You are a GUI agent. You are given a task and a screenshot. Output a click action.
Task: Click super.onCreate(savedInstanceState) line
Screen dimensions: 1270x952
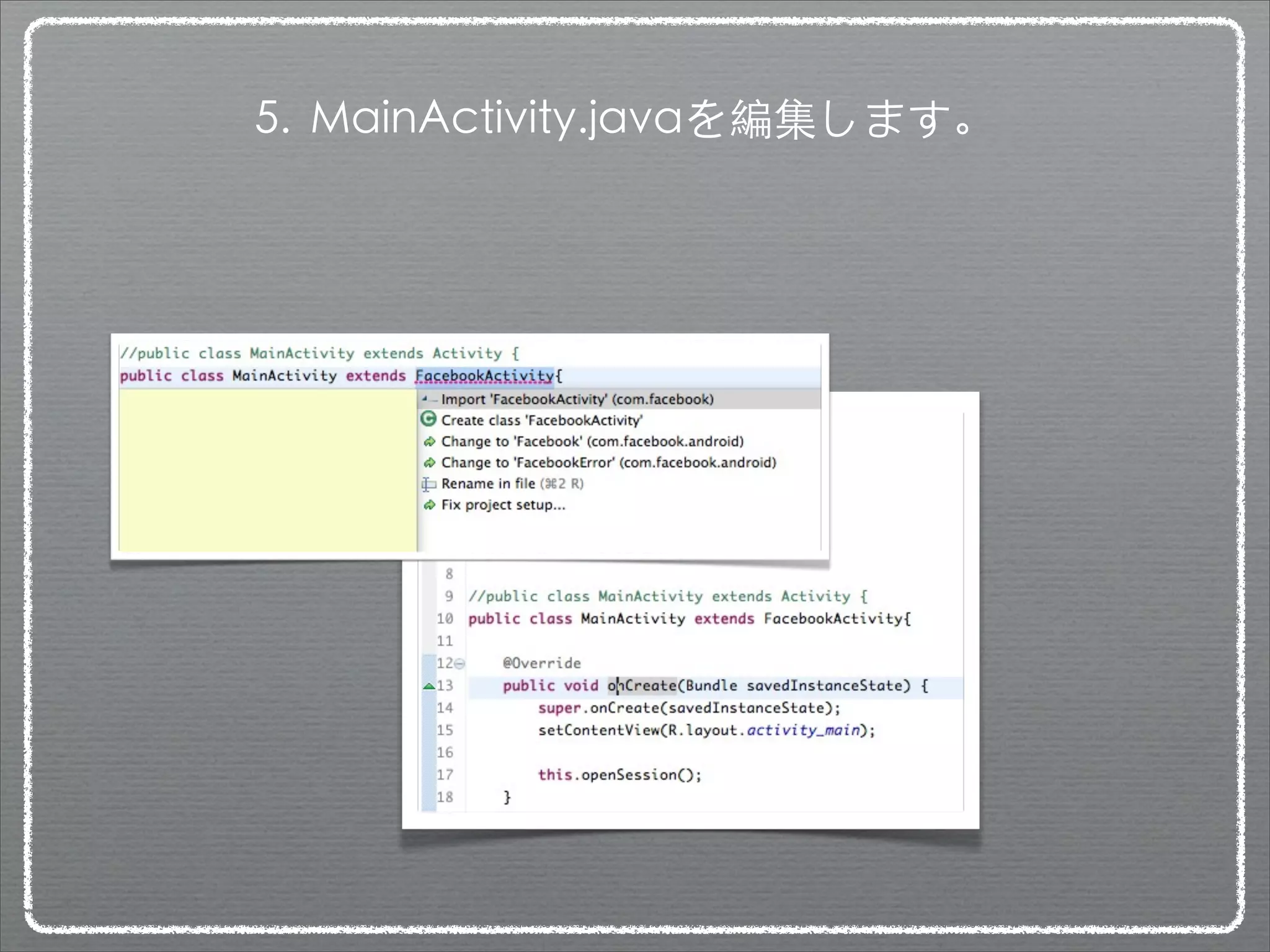tap(689, 708)
